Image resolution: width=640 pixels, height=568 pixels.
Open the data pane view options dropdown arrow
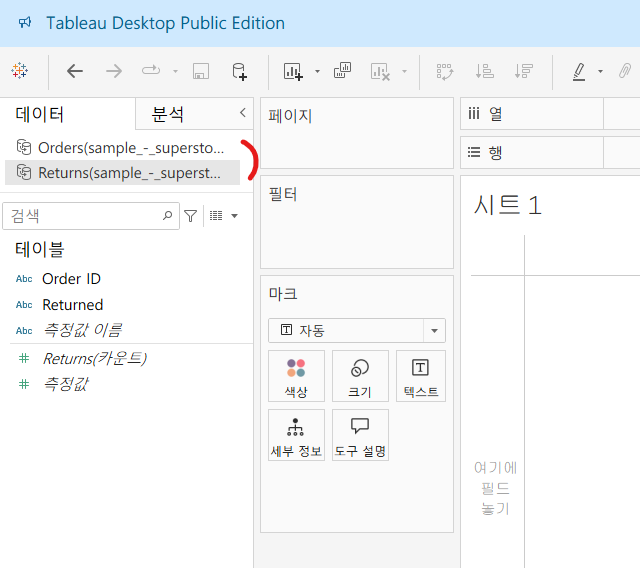(234, 216)
